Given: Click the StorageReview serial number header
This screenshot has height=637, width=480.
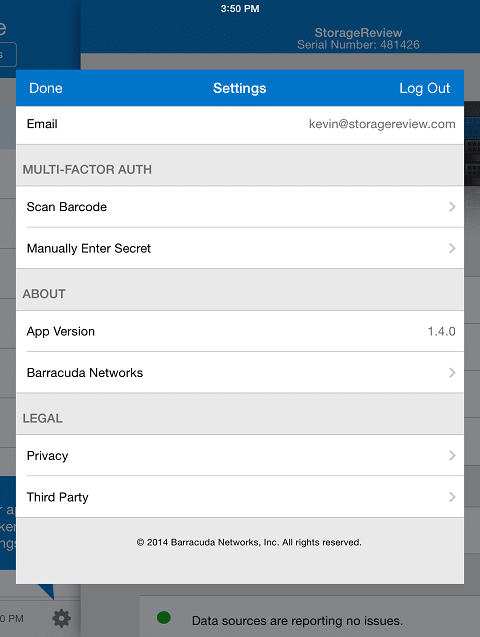Looking at the screenshot, I should point(358,39).
